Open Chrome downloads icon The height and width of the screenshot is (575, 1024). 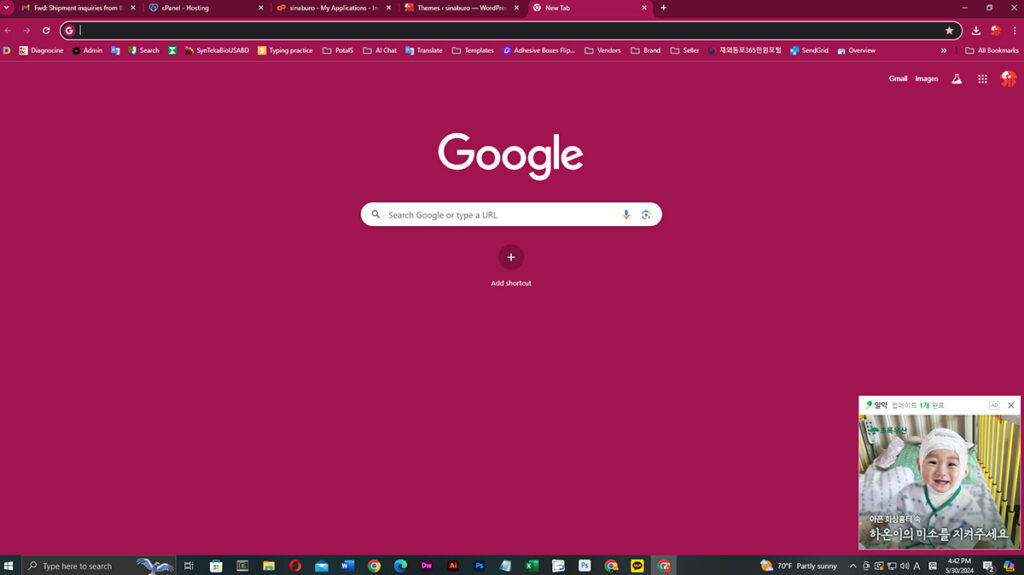[x=976, y=31]
